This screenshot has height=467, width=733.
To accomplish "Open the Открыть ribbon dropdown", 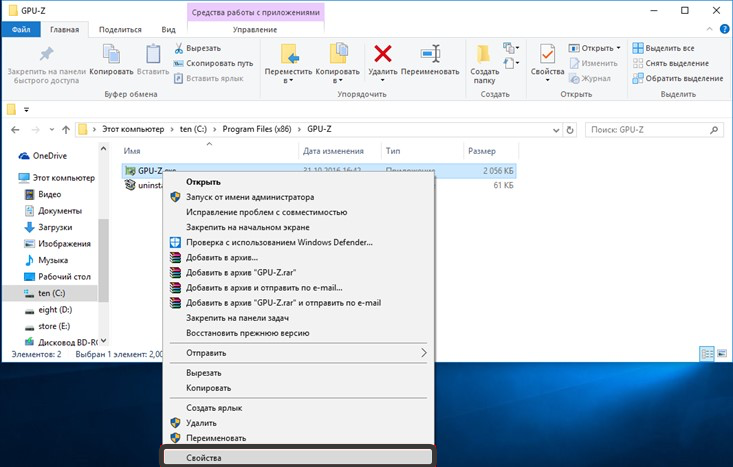I will coord(595,48).
